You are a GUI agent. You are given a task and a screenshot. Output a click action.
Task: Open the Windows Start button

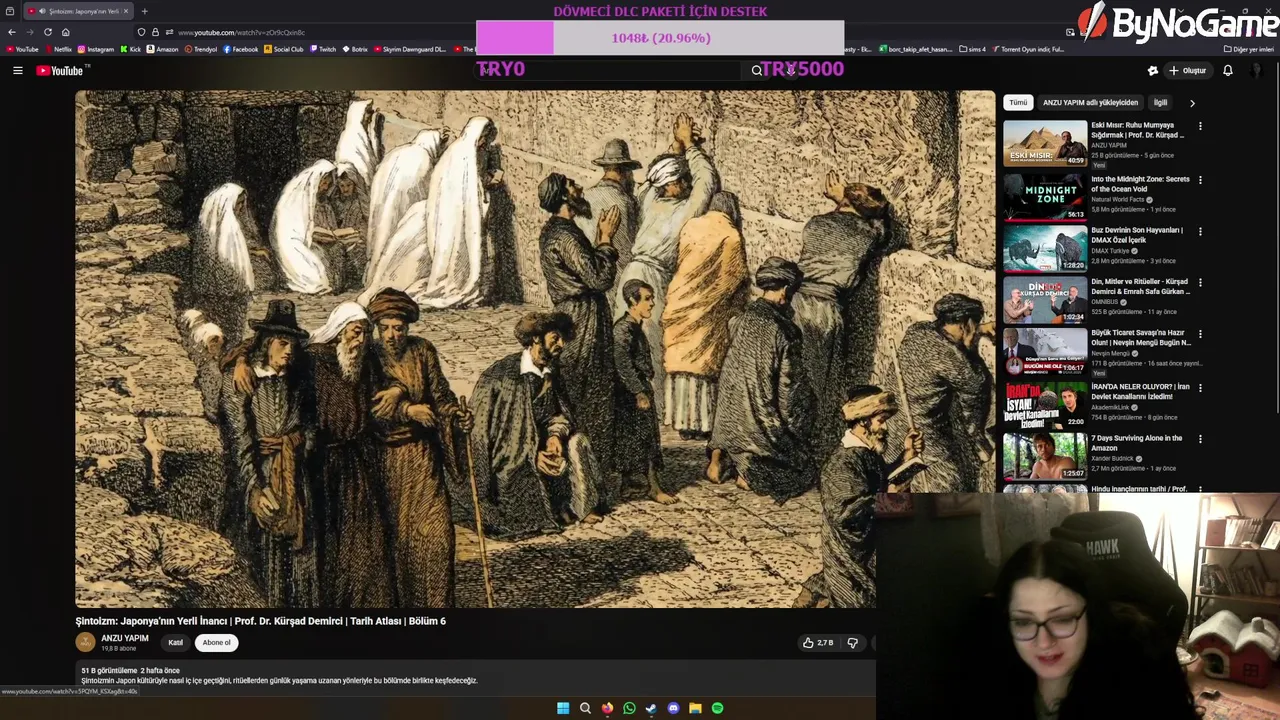click(x=563, y=708)
